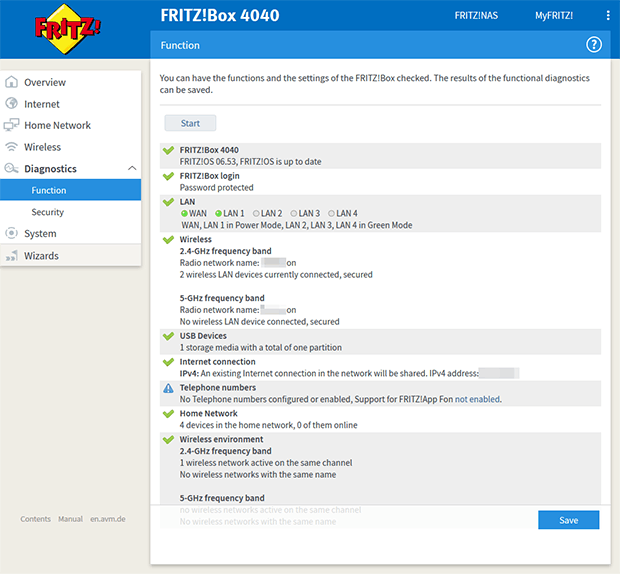Click 'WAN, LAN 1 in Power Mode' text

point(297,225)
